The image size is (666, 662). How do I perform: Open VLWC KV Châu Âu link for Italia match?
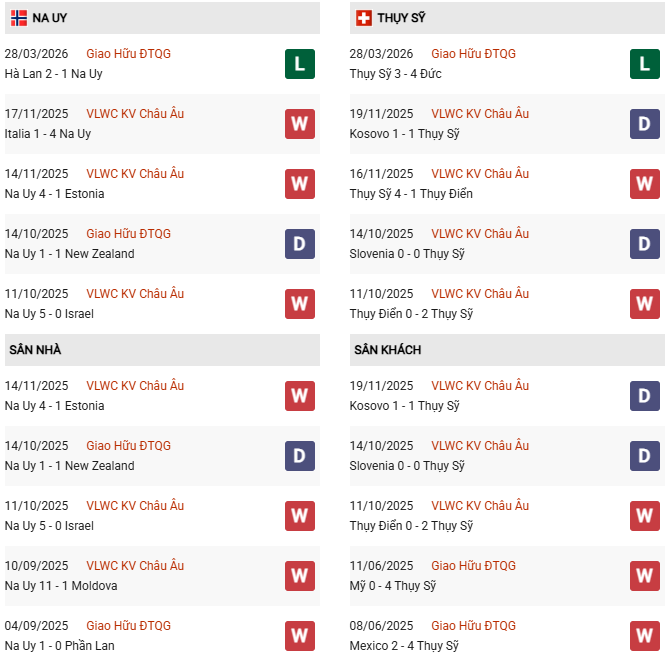pyautogui.click(x=135, y=114)
